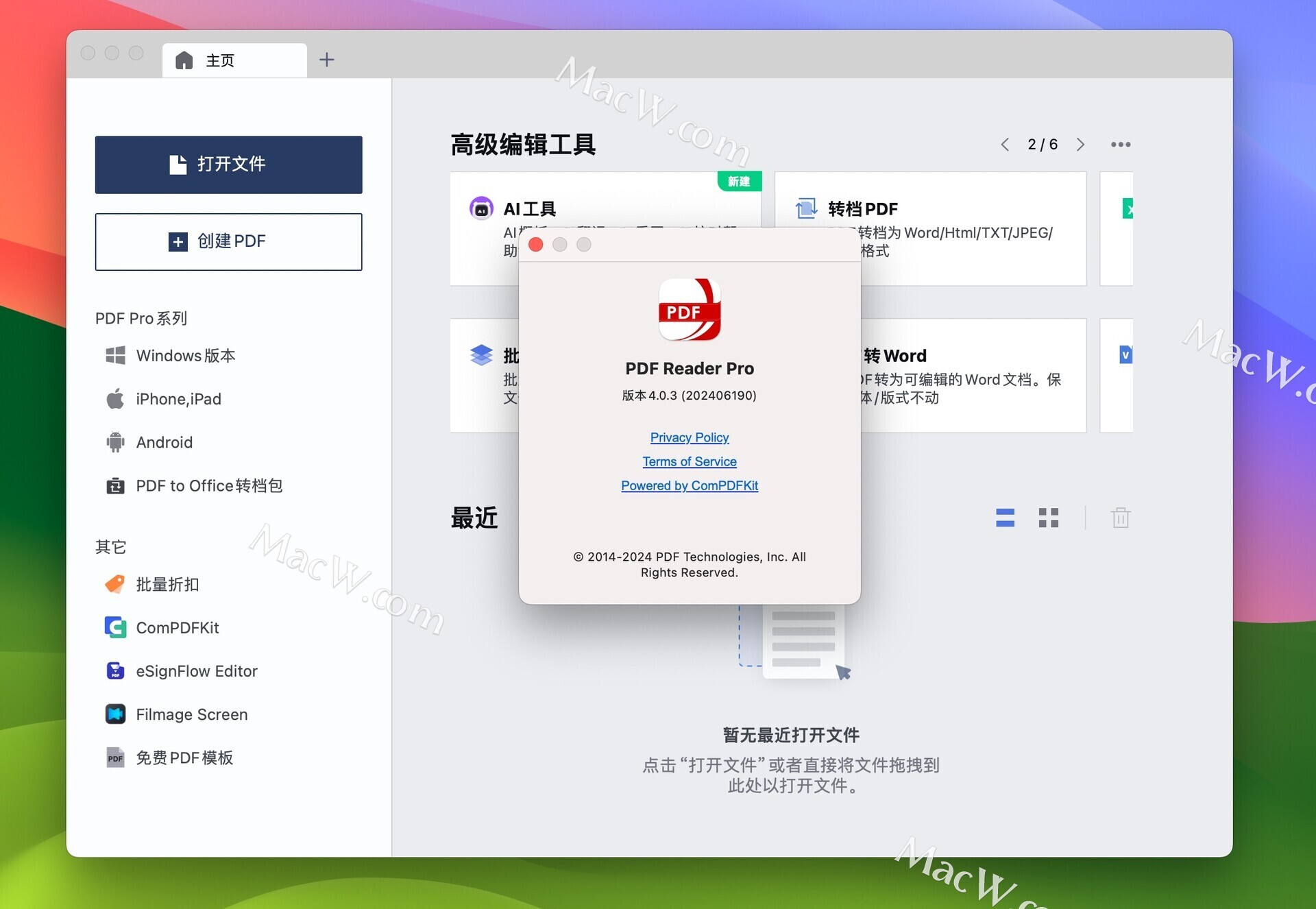Open the Terms of Service link
Image resolution: width=1316 pixels, height=909 pixels.
pos(689,461)
